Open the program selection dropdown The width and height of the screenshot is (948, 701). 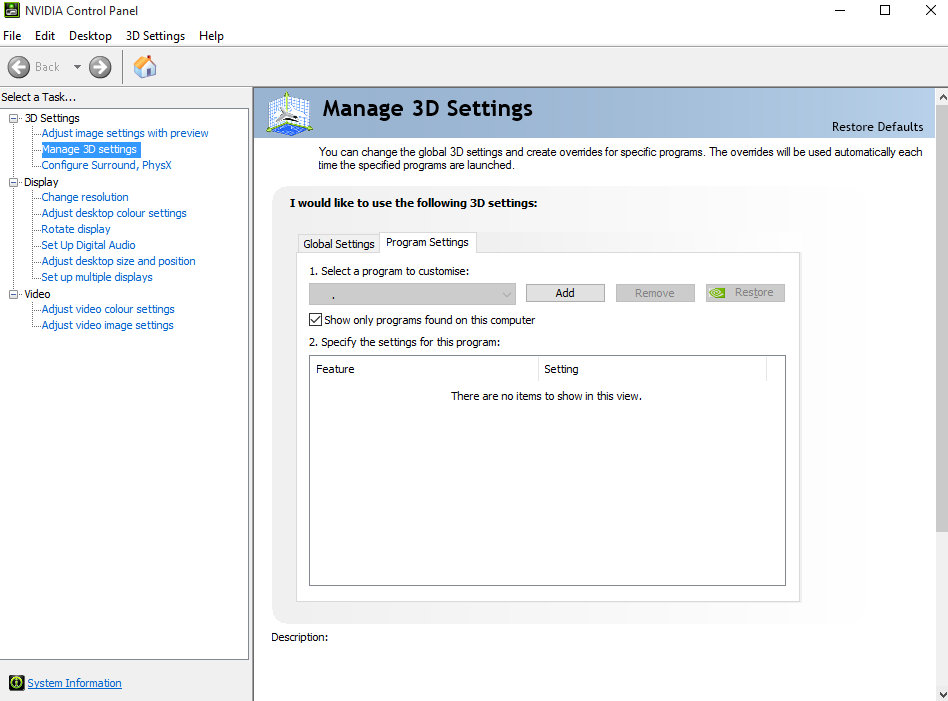pyautogui.click(x=412, y=294)
